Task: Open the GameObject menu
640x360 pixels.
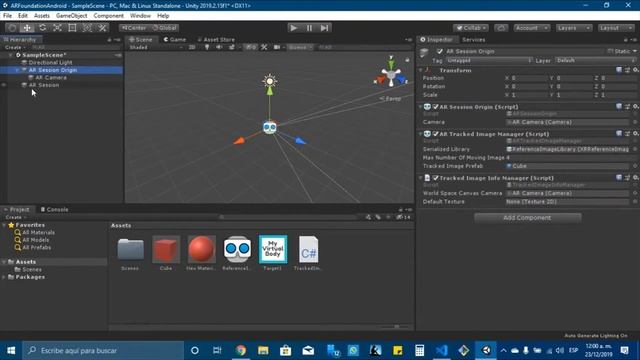Action: click(71, 16)
